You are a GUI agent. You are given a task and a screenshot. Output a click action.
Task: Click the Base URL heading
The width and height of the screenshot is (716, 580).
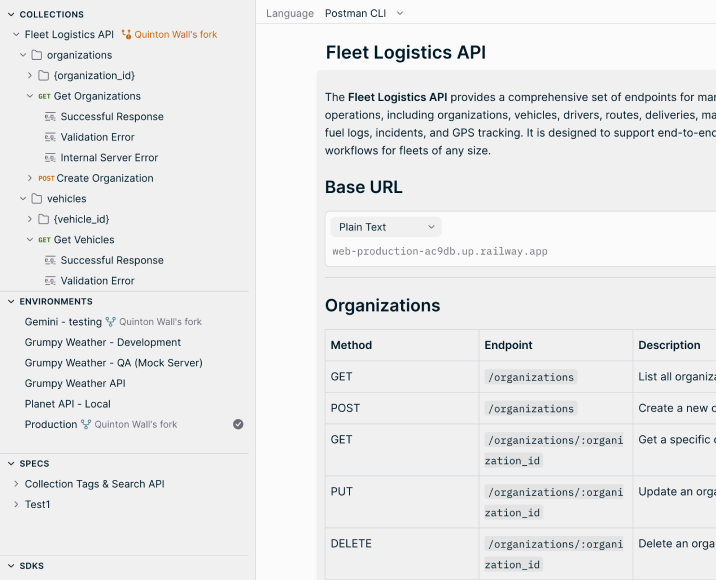click(x=364, y=187)
